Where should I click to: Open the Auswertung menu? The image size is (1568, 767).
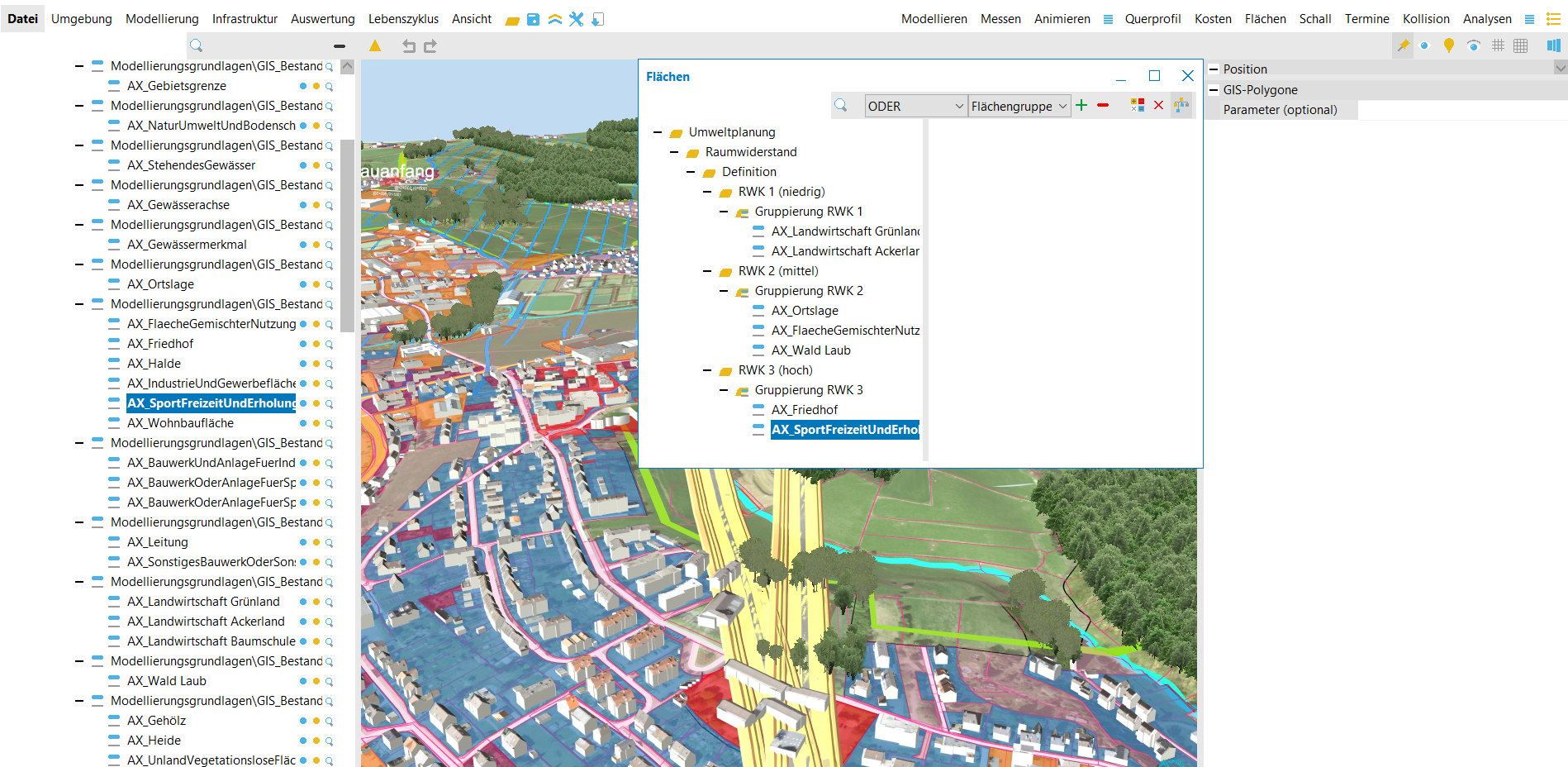coord(322,19)
